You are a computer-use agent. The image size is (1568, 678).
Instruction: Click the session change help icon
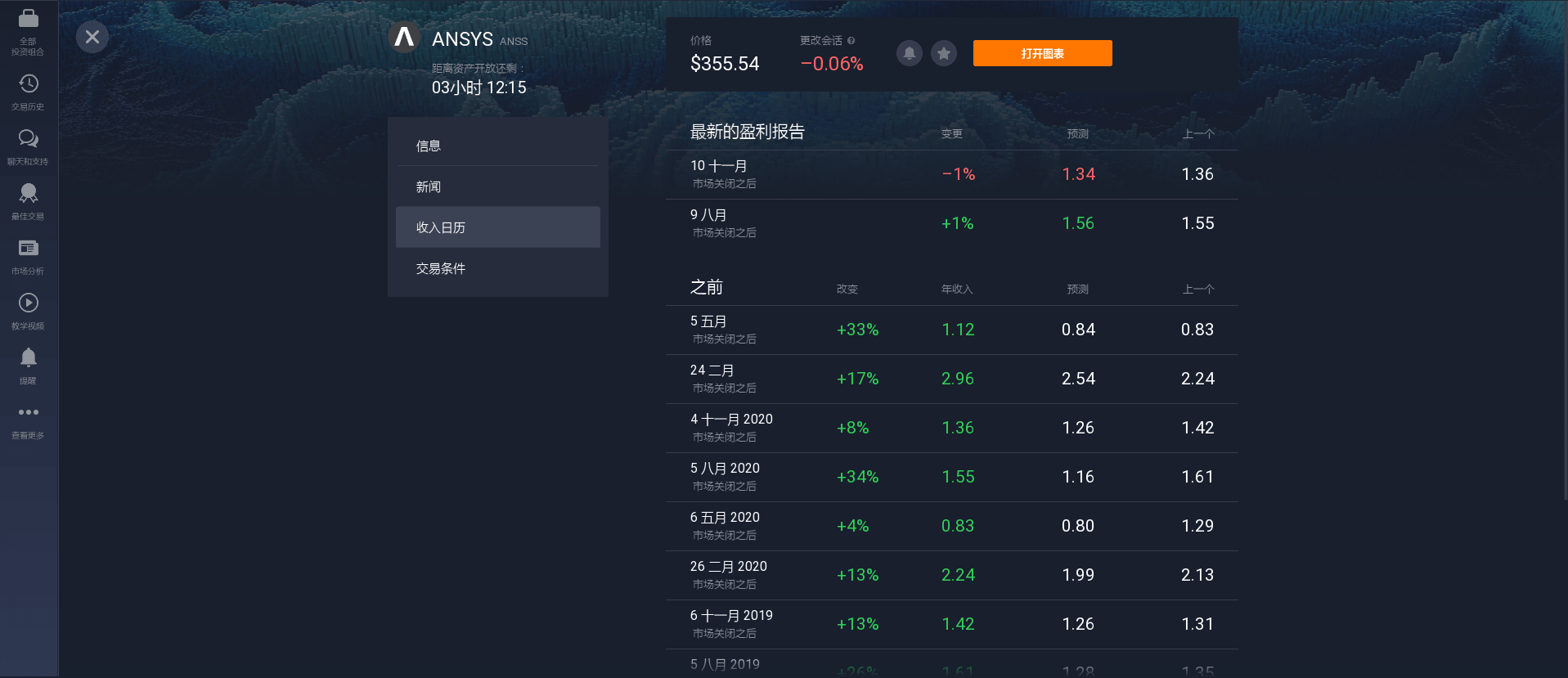(851, 41)
